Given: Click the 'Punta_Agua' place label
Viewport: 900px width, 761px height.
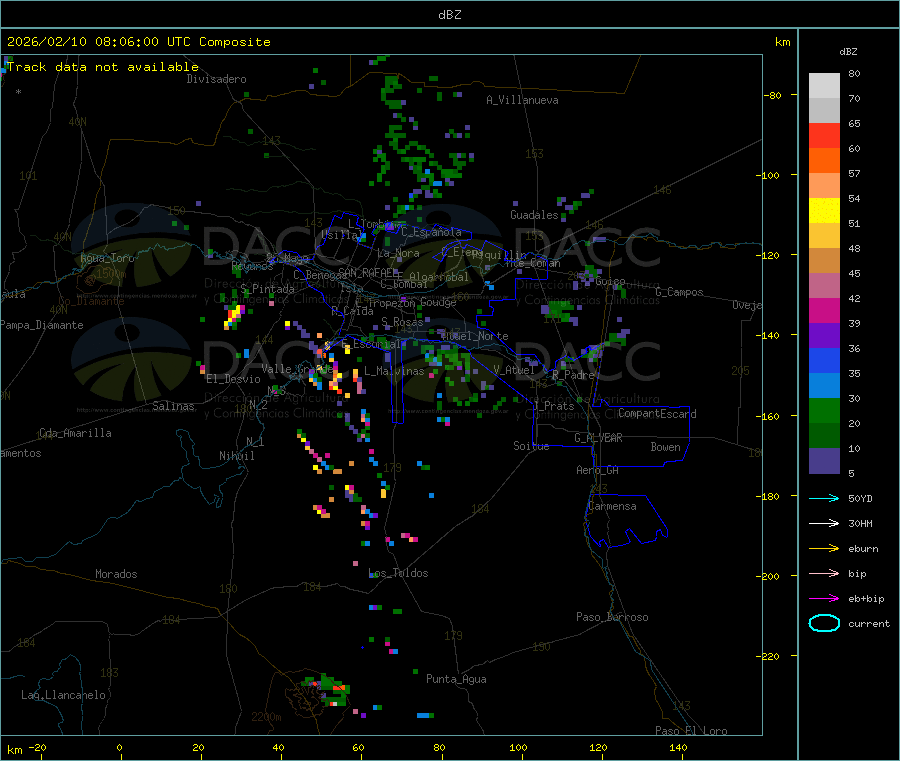Looking at the screenshot, I should point(456,679).
